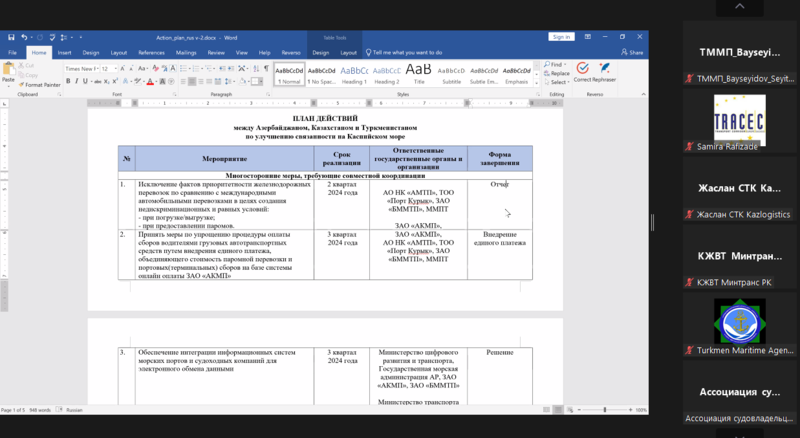
Task: Open Font dialog launcher
Action: [x=174, y=94]
